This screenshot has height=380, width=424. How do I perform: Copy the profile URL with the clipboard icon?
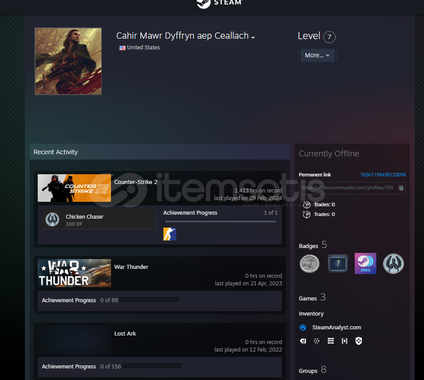pos(401,188)
